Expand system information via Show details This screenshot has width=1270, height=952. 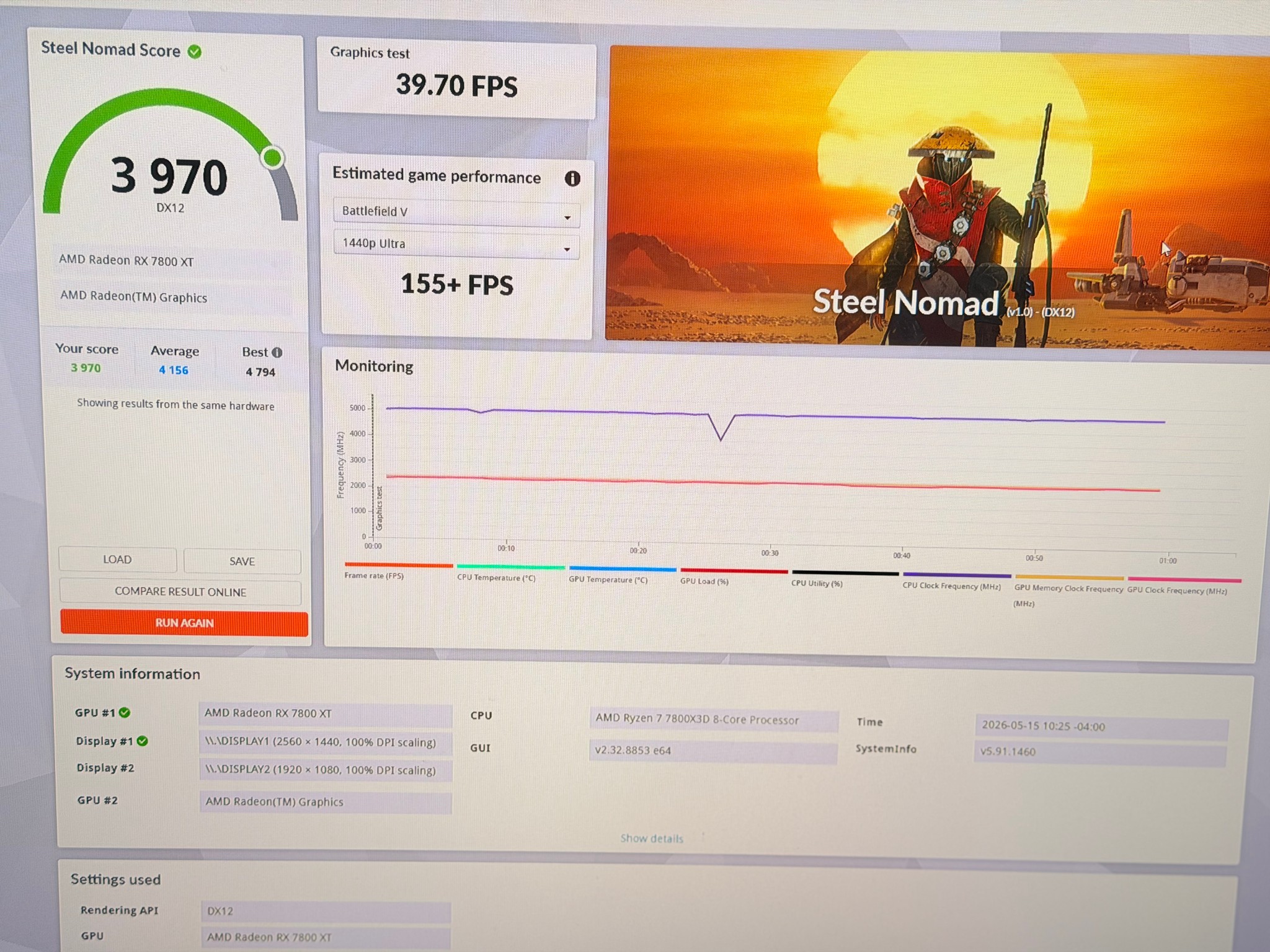[x=652, y=839]
